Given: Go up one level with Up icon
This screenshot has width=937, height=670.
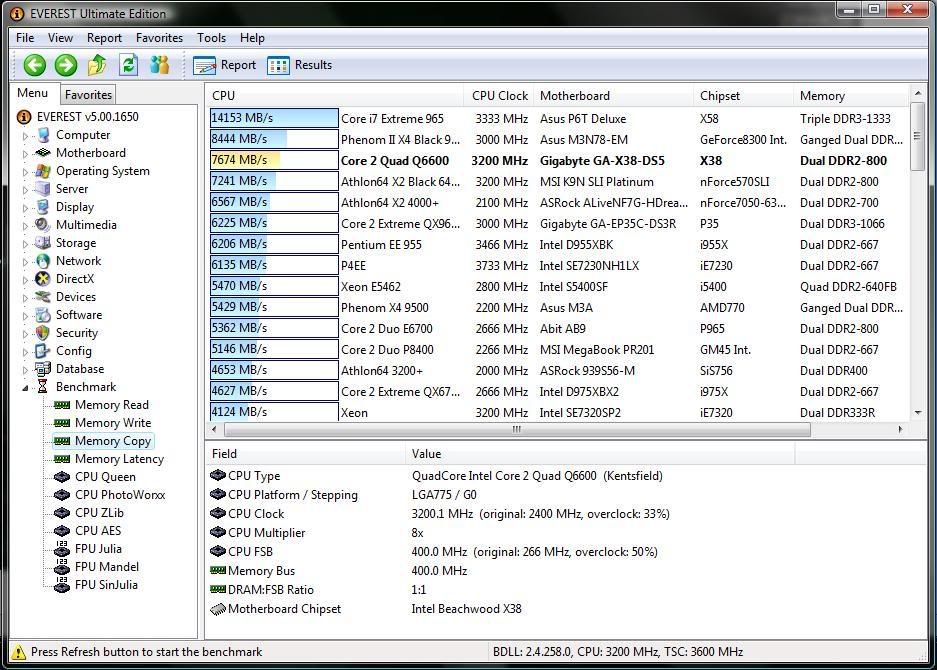Looking at the screenshot, I should 97,65.
